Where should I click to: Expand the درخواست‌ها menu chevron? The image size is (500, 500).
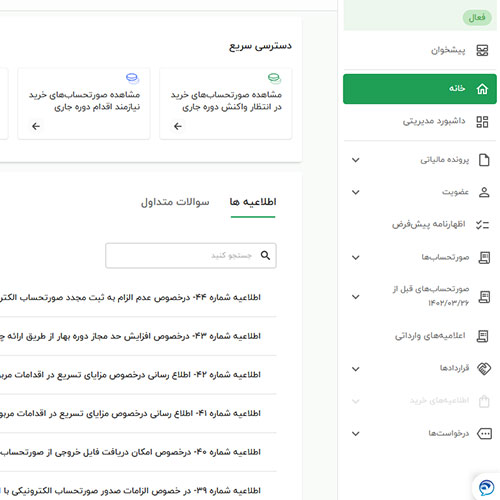coord(356,434)
